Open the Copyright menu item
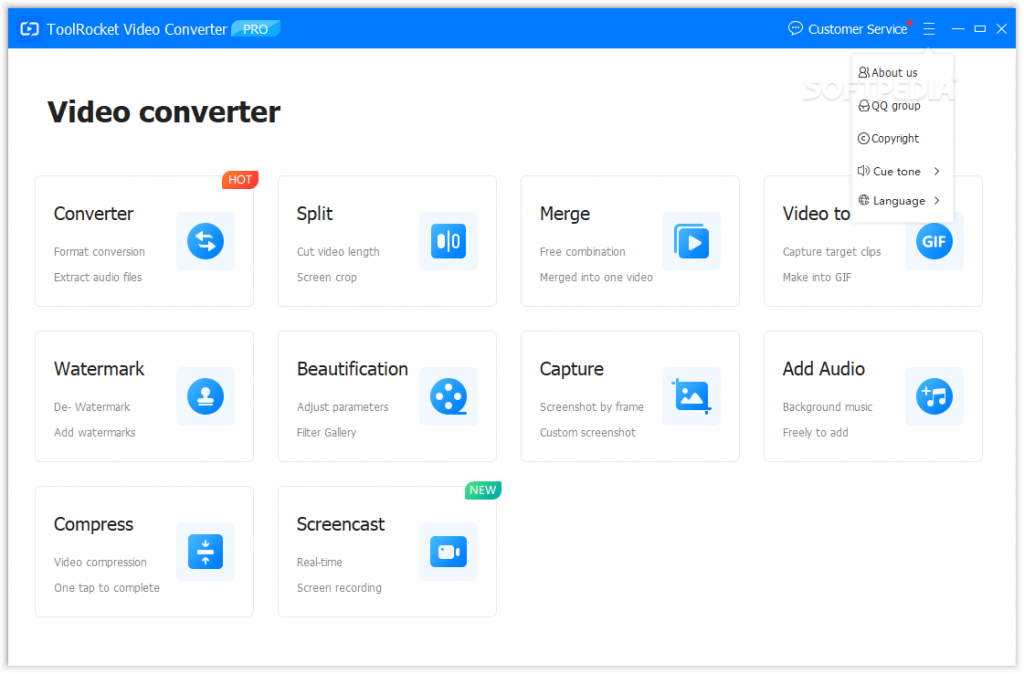Screen dimensions: 1024x674 click(894, 139)
